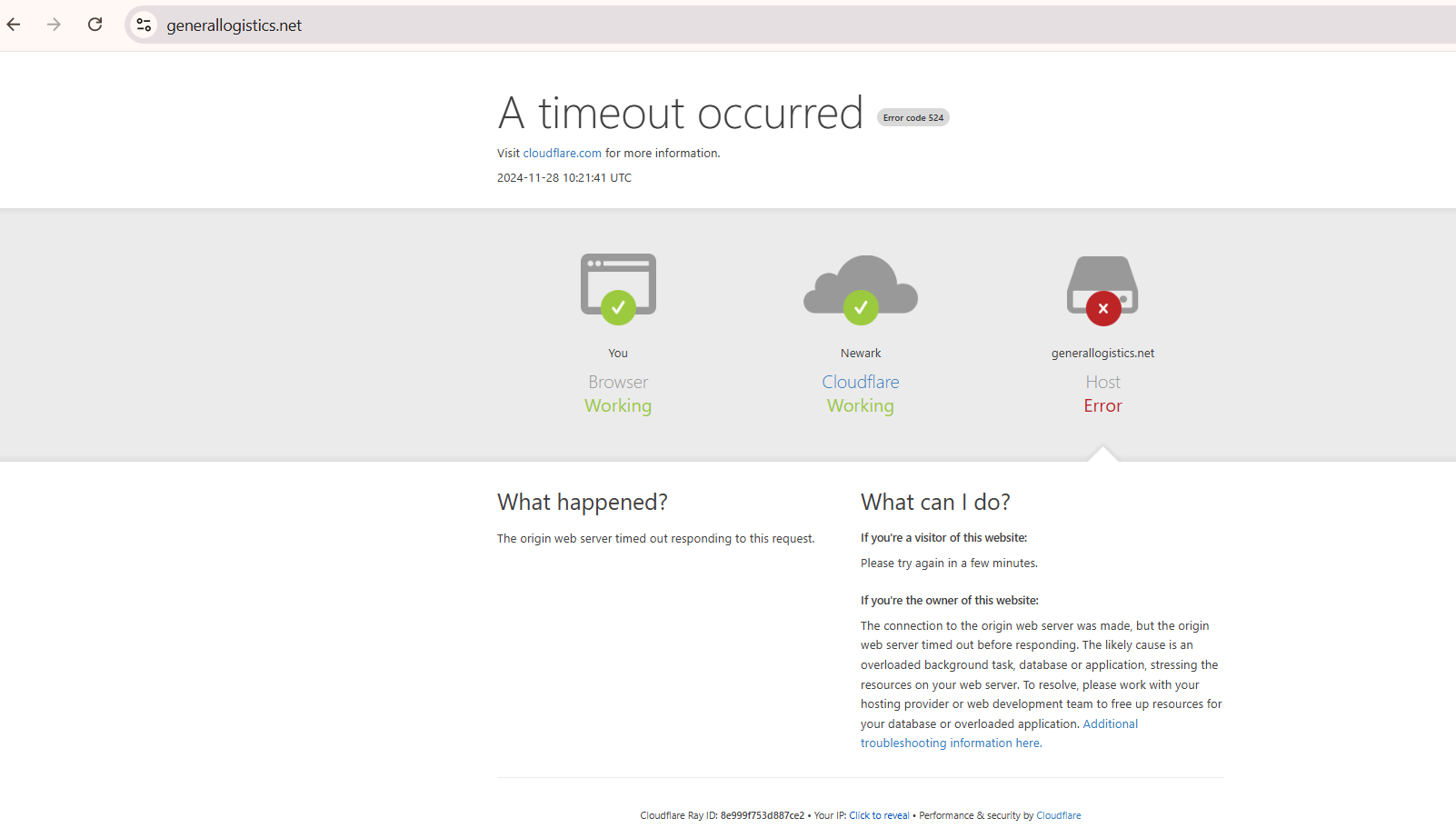The height and width of the screenshot is (838, 1456).
Task: Select the A timeout occurred heading
Action: (x=680, y=113)
